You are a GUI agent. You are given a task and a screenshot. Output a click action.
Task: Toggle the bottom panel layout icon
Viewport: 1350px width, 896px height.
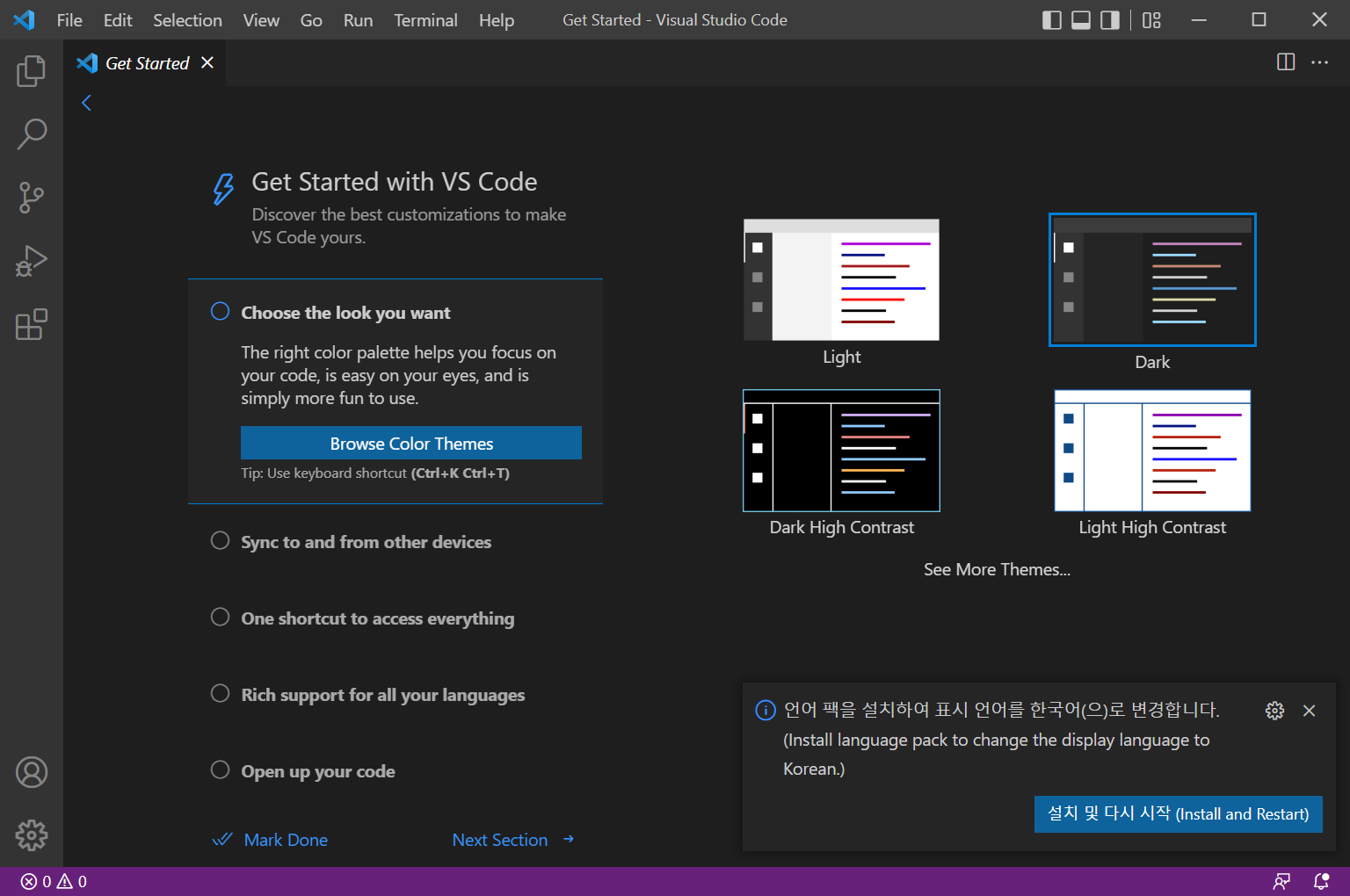[1081, 19]
